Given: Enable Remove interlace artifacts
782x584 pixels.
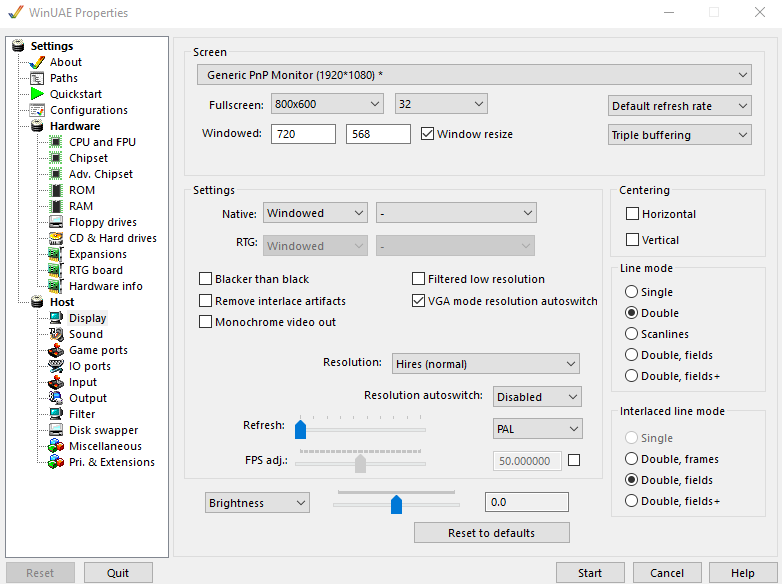Looking at the screenshot, I should tap(205, 300).
